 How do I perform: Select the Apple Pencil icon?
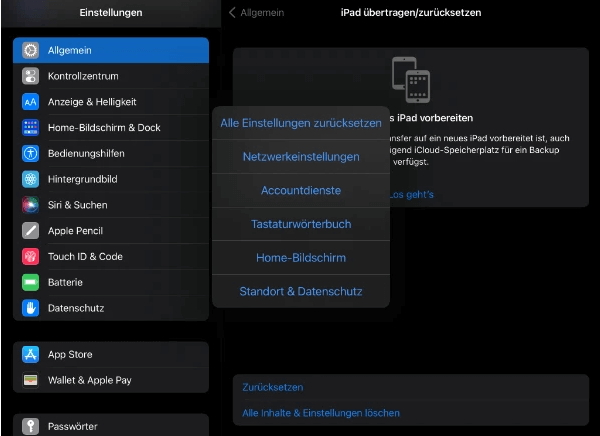tap(30, 231)
